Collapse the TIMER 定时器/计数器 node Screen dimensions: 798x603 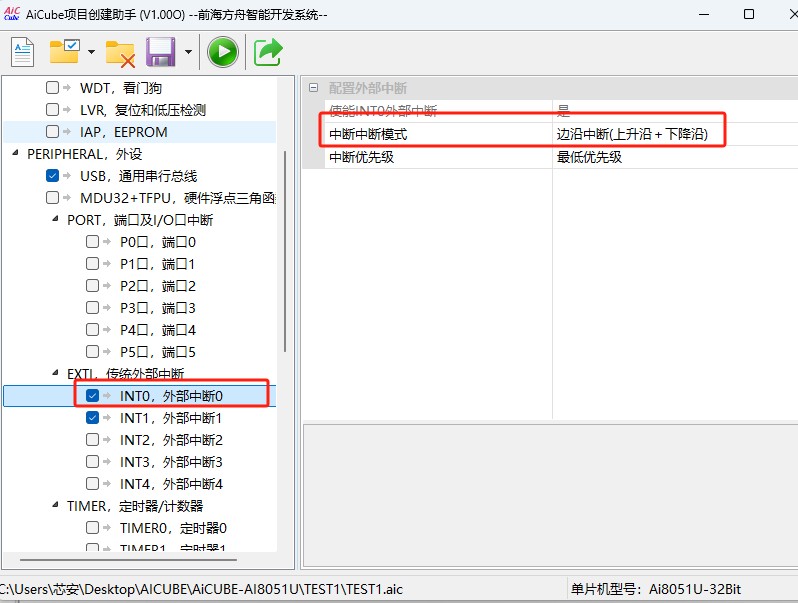click(55, 504)
